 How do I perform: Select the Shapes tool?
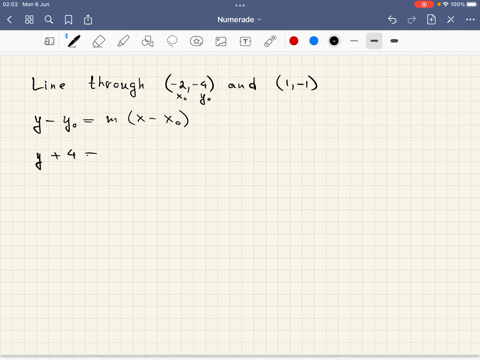148,41
